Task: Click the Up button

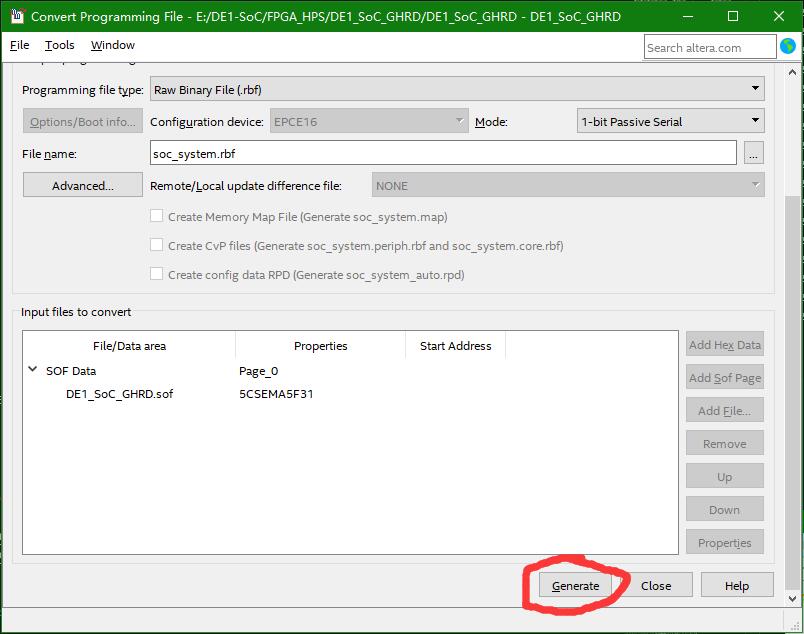Action: (725, 476)
